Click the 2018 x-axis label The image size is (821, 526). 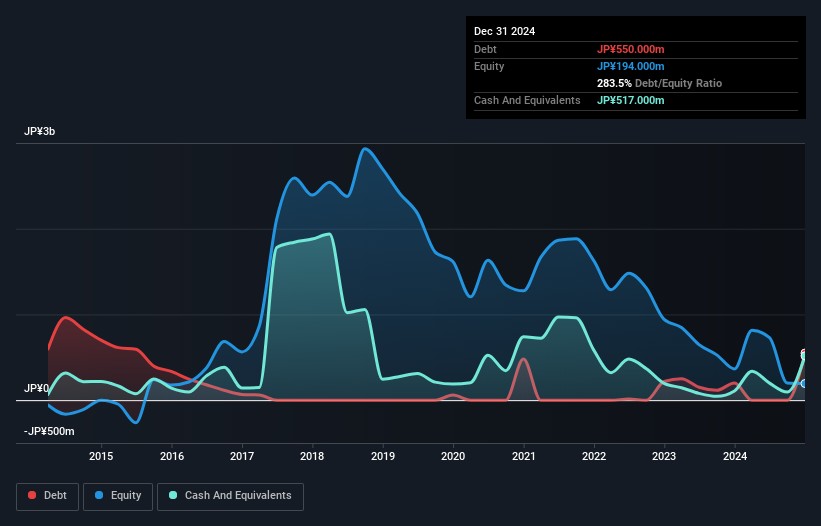pos(313,457)
